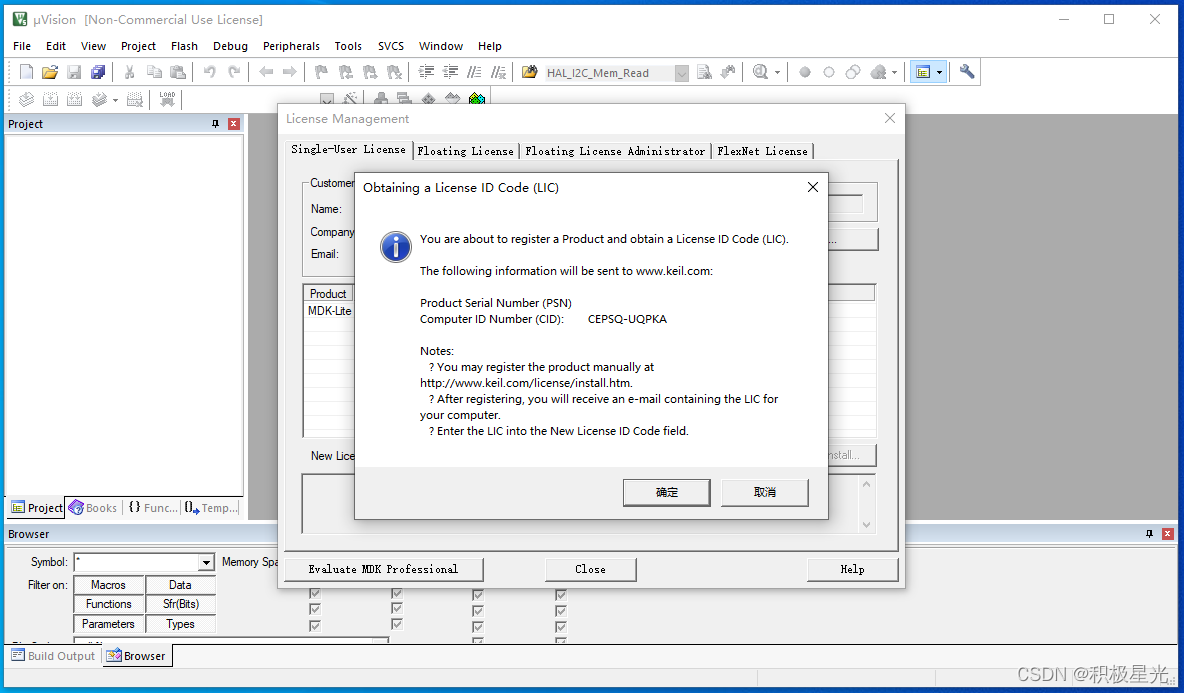Close the Browser panel with red X
Viewport: 1184px width, 693px height.
pyautogui.click(x=1167, y=534)
